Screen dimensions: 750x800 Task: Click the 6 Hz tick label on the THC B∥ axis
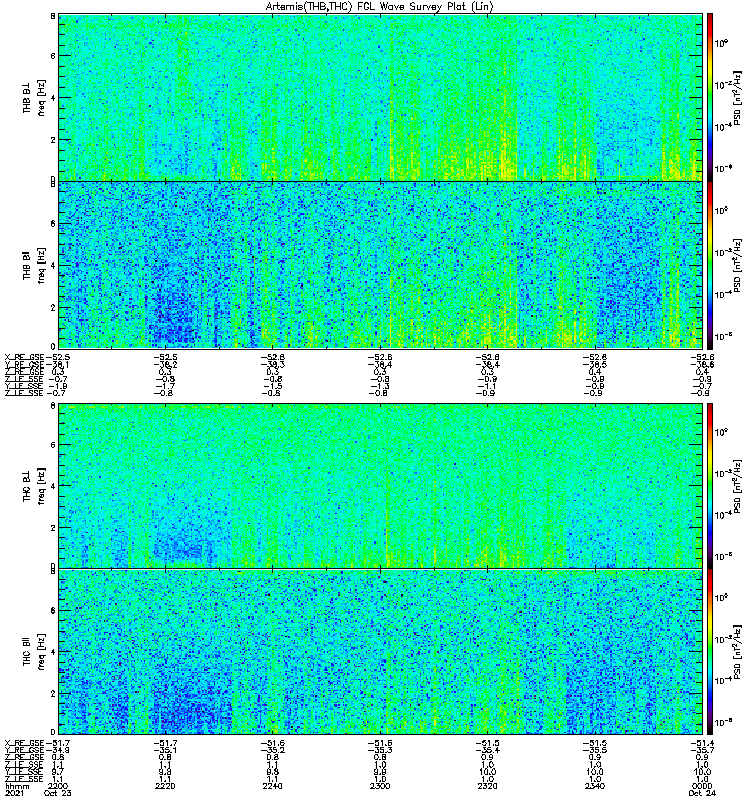[53, 611]
